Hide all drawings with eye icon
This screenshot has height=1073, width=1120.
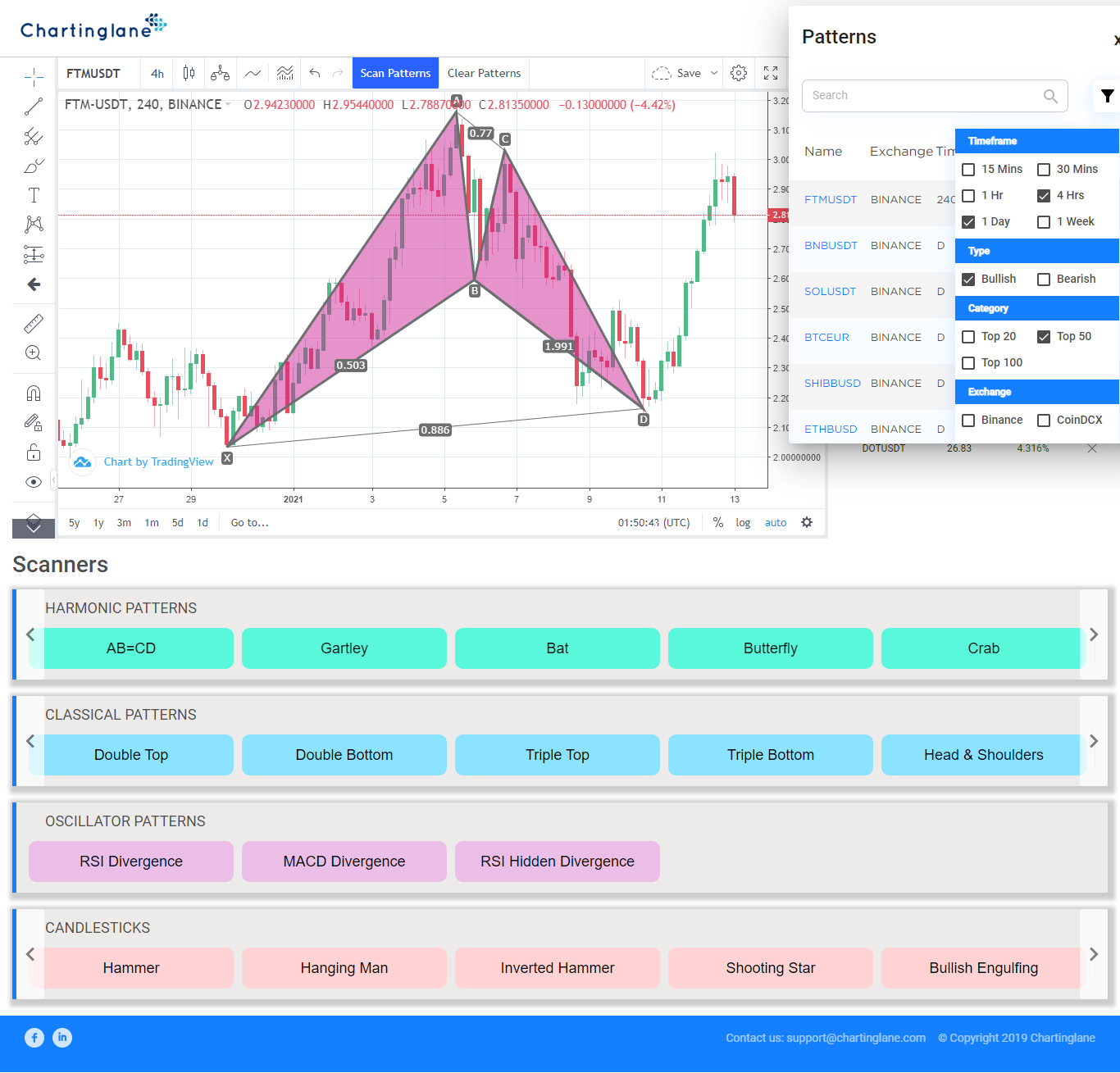point(34,482)
